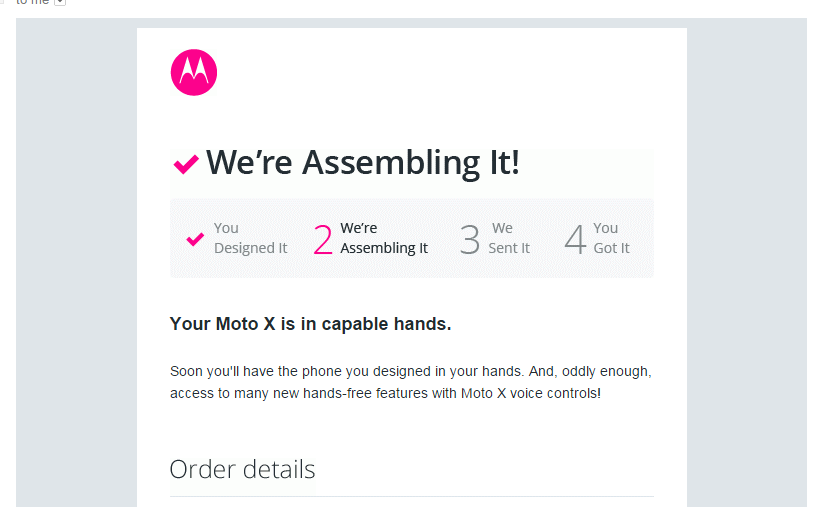
Task: Click the pink checkmark beside the main heading
Action: pos(186,164)
